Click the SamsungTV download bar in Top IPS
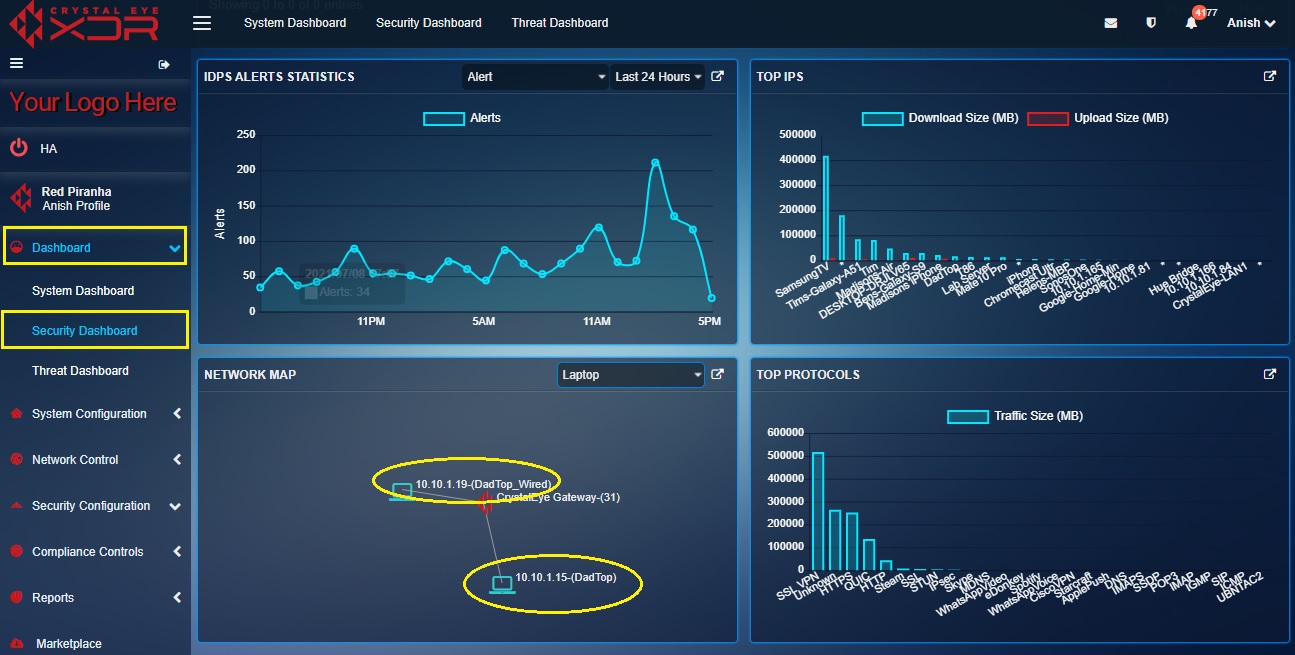Screen dimensions: 1295x655 [826, 208]
